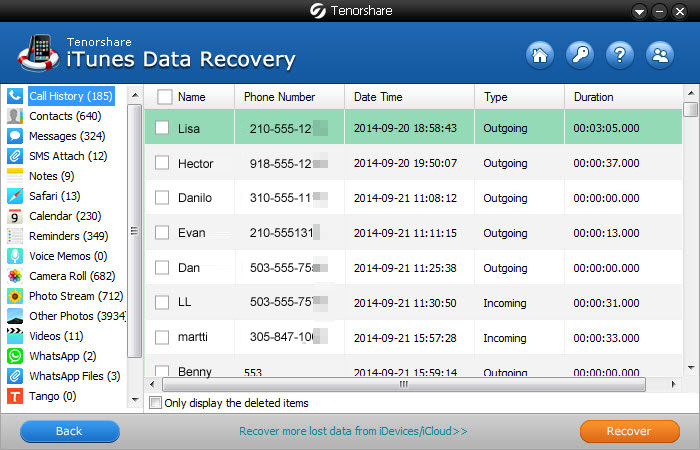Viewport: 700px width, 450px height.
Task: Click the table vertical scrollbar thumb
Action: tap(691, 109)
